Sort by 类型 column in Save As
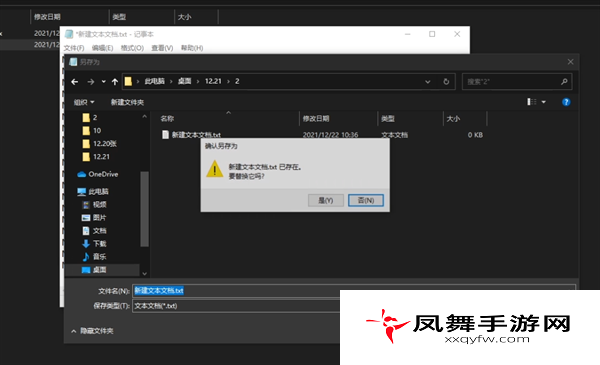 point(388,119)
